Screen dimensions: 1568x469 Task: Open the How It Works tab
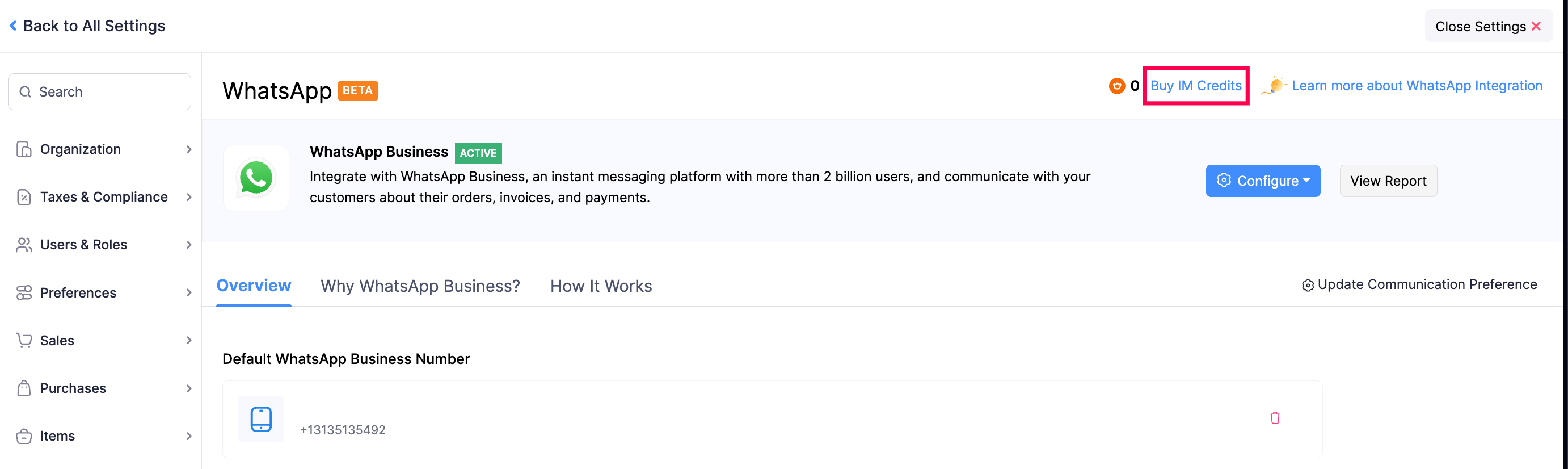click(601, 286)
